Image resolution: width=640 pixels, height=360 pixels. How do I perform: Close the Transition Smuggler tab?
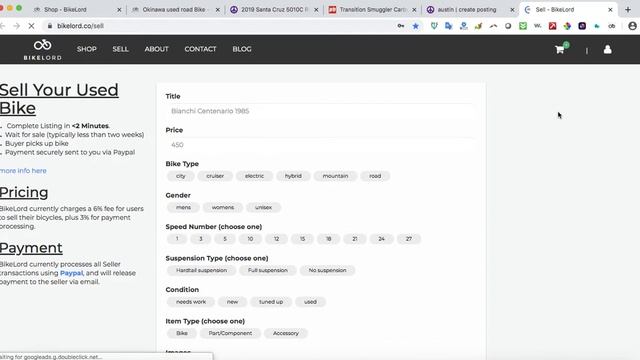pos(414,9)
